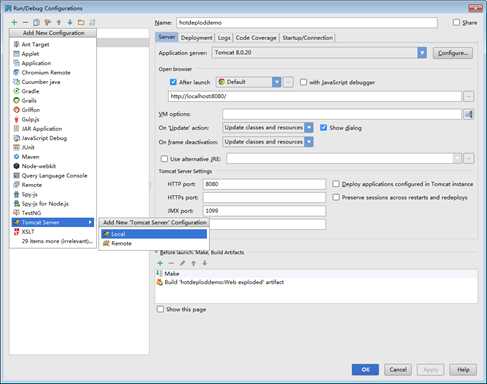Click the localhost URL input field
The image size is (487, 384).
coord(315,96)
